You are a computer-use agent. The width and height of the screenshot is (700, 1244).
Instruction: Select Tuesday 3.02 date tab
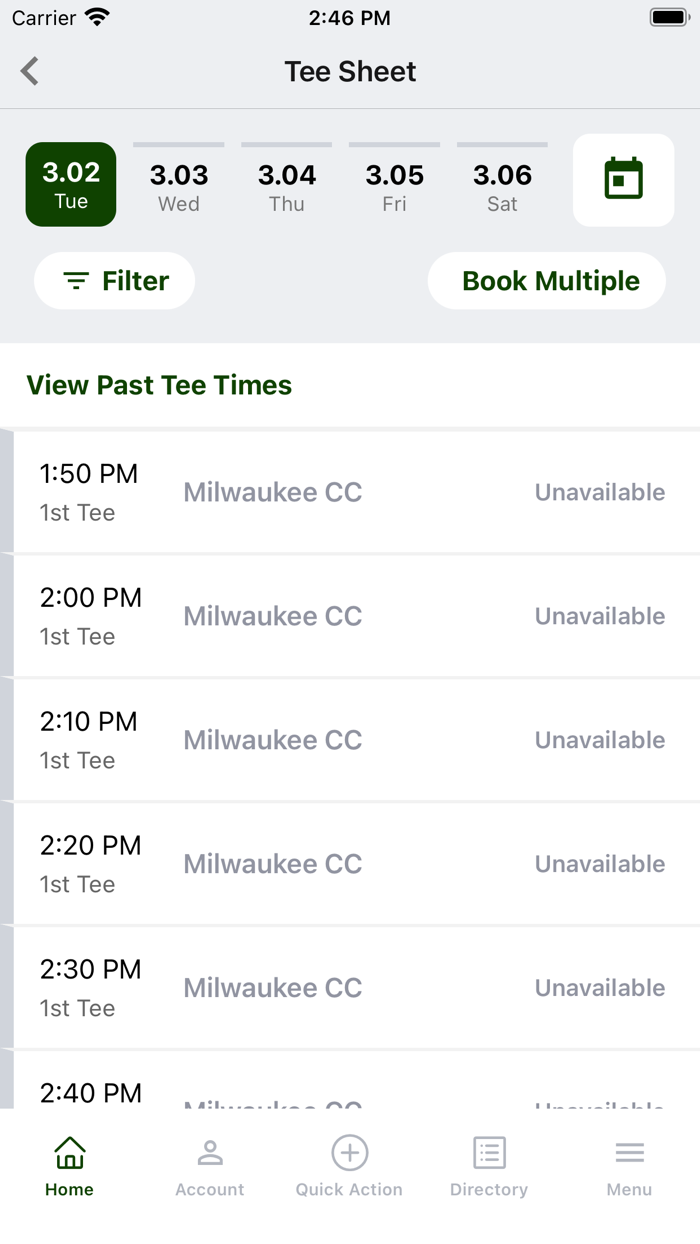click(71, 184)
